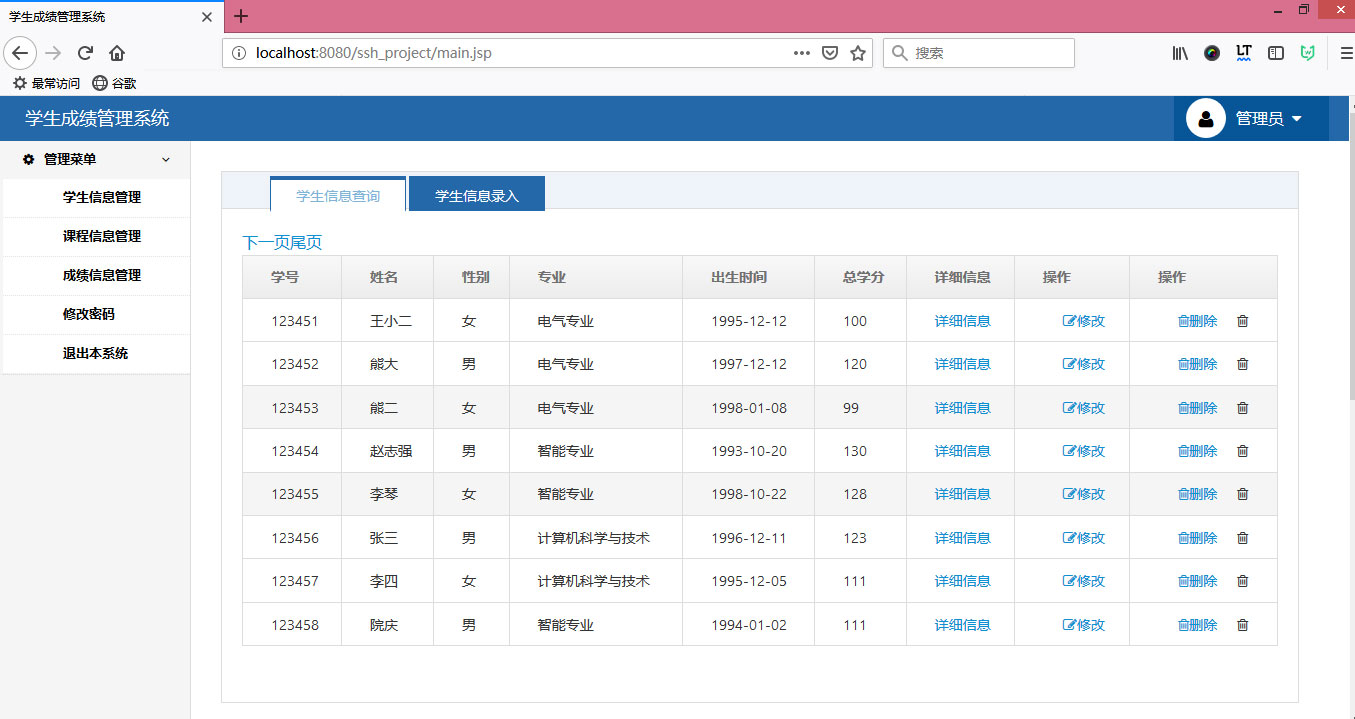Click the sidebar toggle icon in toolbar
Screen dimensions: 1355x719
(1275, 53)
